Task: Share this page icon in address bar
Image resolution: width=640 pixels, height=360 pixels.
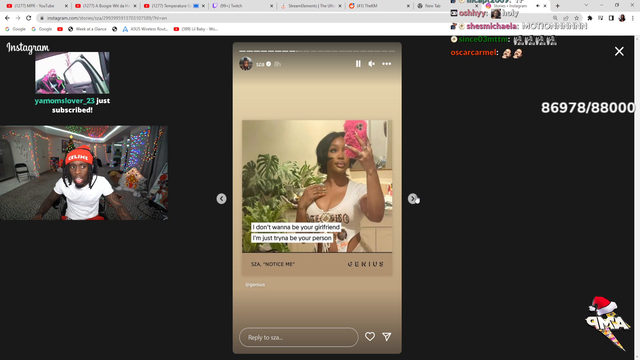Action: tap(566, 18)
